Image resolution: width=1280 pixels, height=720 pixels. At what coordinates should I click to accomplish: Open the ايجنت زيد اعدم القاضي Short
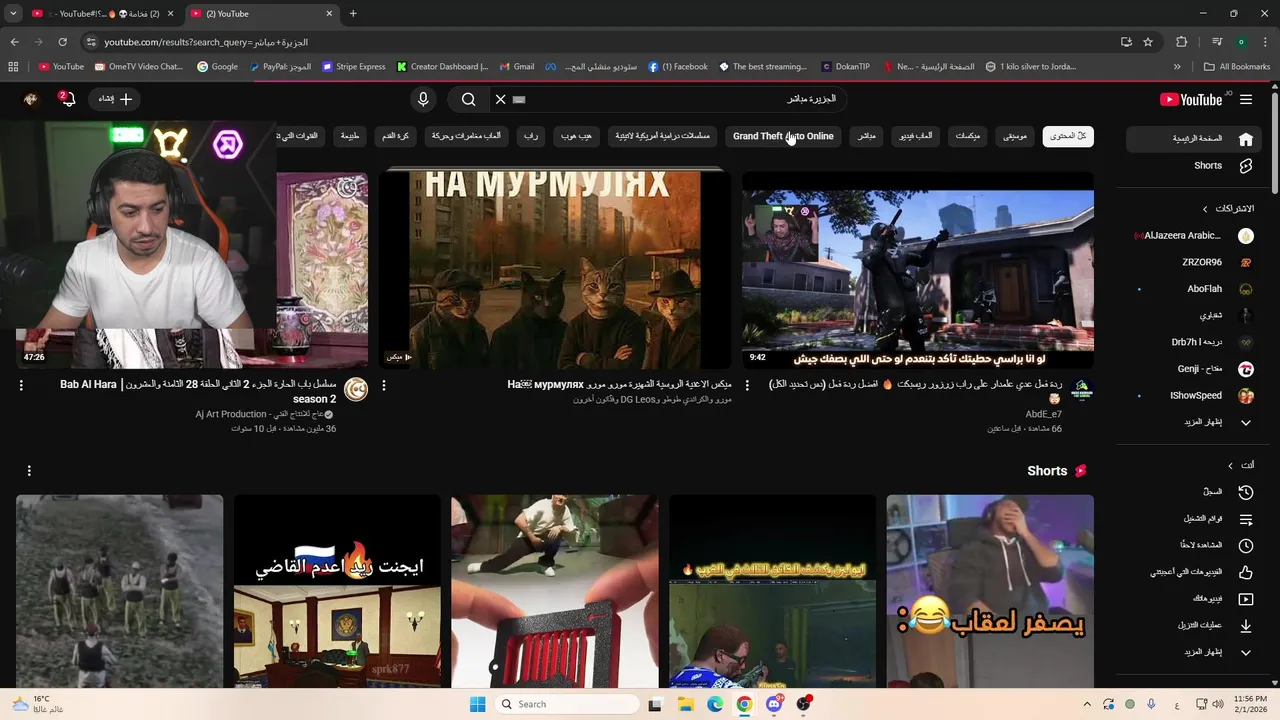[337, 591]
